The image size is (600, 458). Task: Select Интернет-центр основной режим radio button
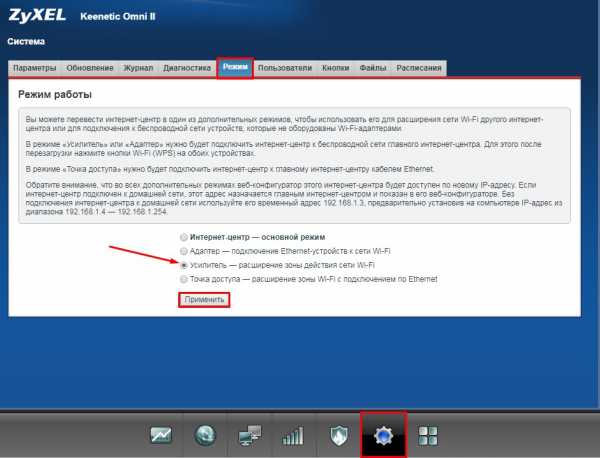[x=184, y=237]
